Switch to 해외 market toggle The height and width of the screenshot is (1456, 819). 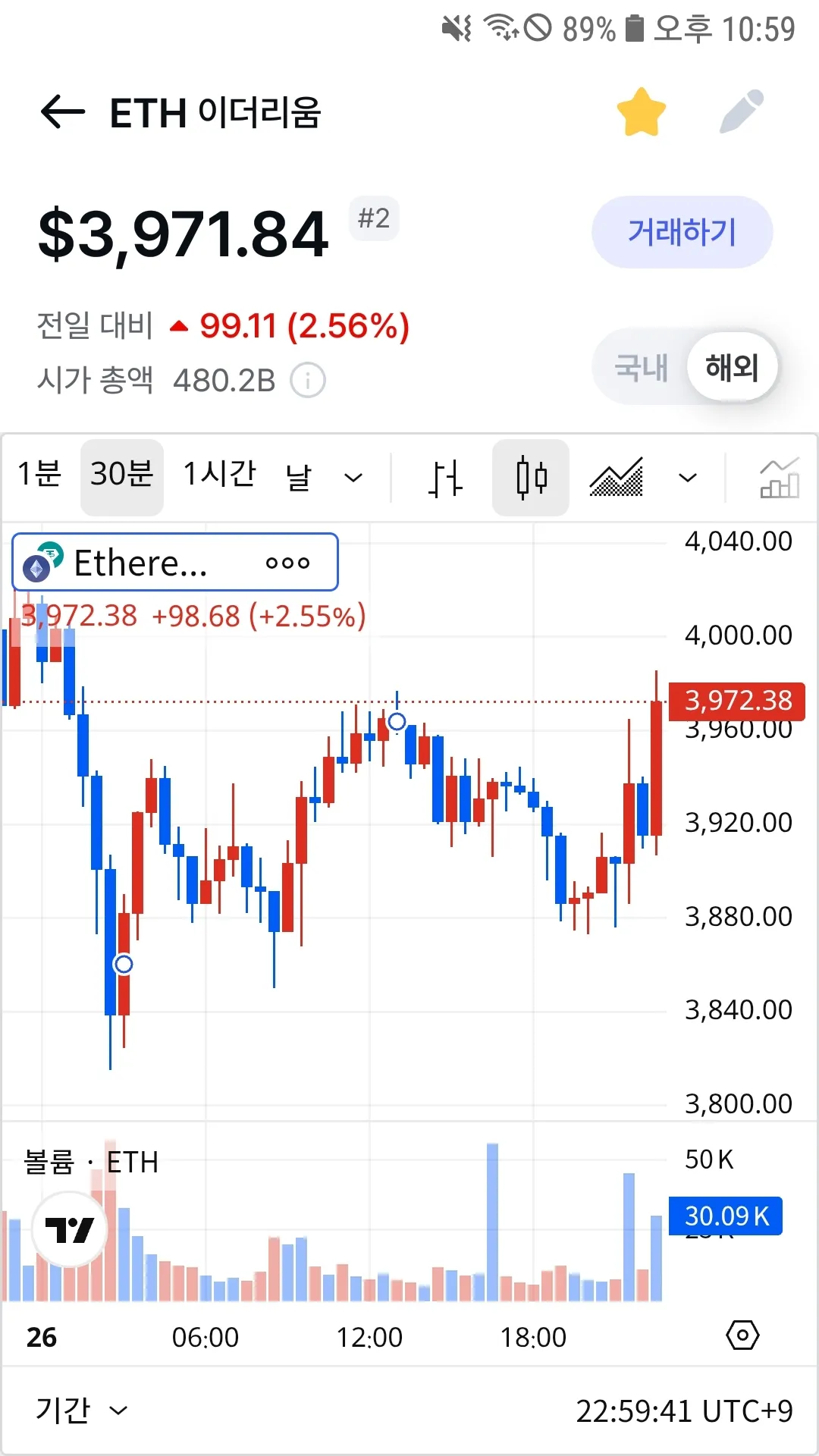(732, 368)
